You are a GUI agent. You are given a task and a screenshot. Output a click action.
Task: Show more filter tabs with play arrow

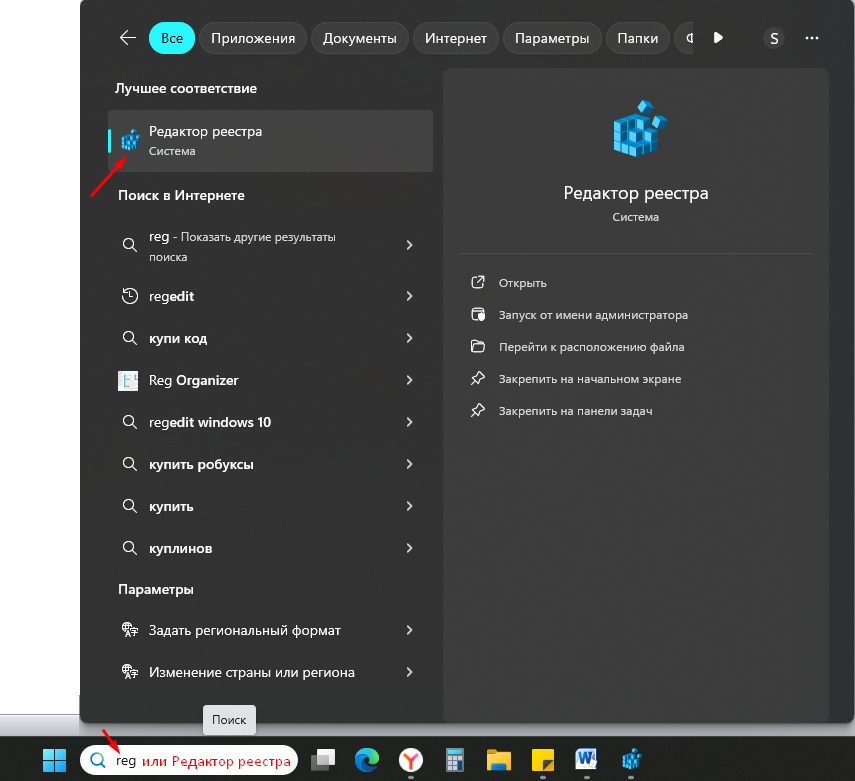718,38
